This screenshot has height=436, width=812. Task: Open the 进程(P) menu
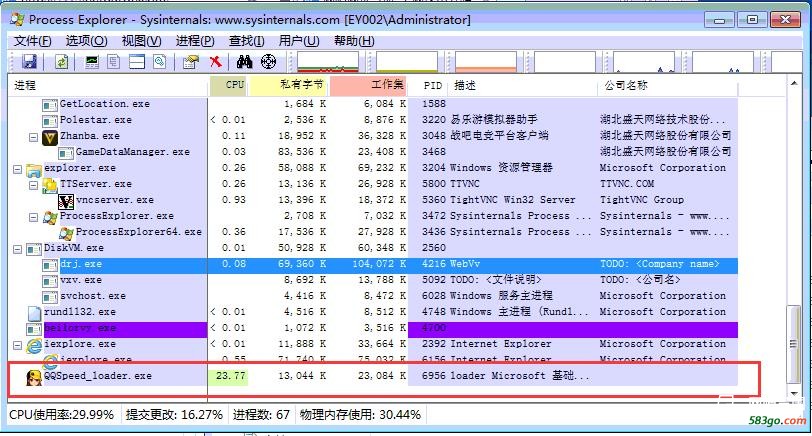click(x=194, y=41)
